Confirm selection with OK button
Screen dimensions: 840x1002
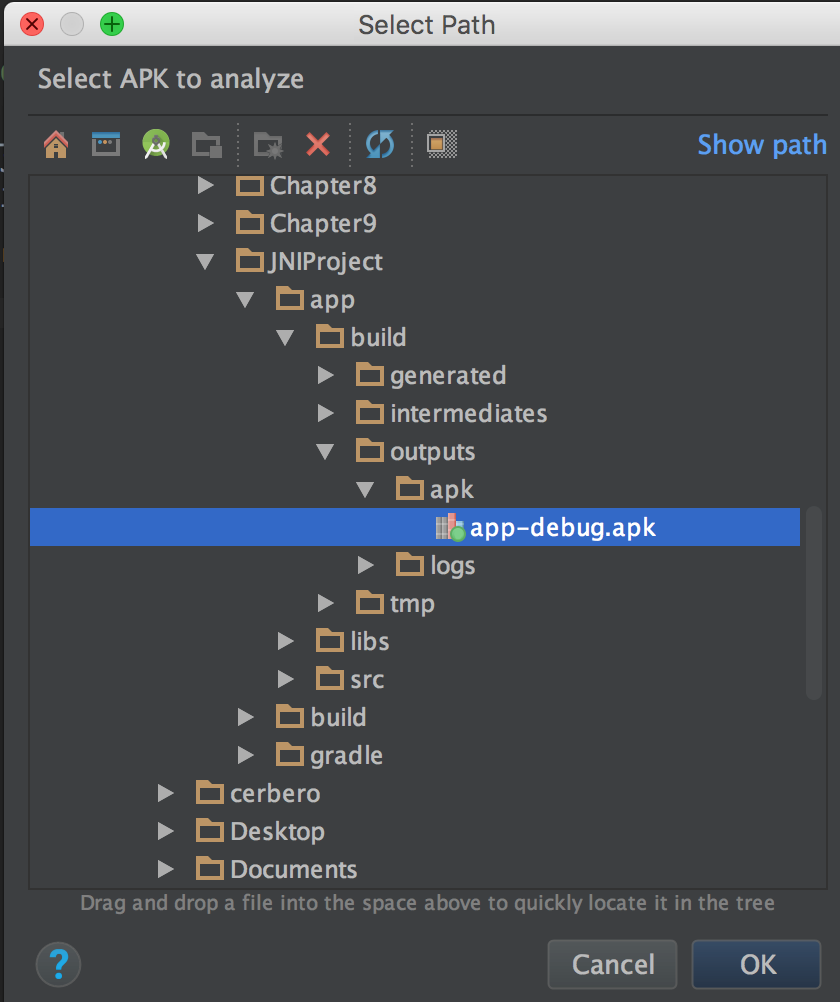(758, 965)
